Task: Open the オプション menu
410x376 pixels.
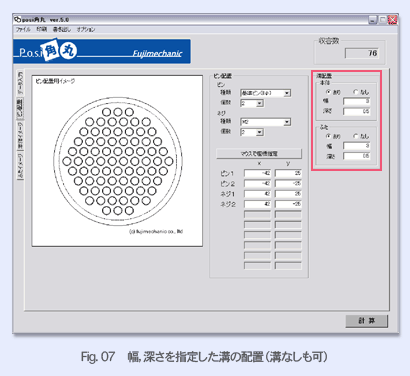Action: [x=86, y=29]
